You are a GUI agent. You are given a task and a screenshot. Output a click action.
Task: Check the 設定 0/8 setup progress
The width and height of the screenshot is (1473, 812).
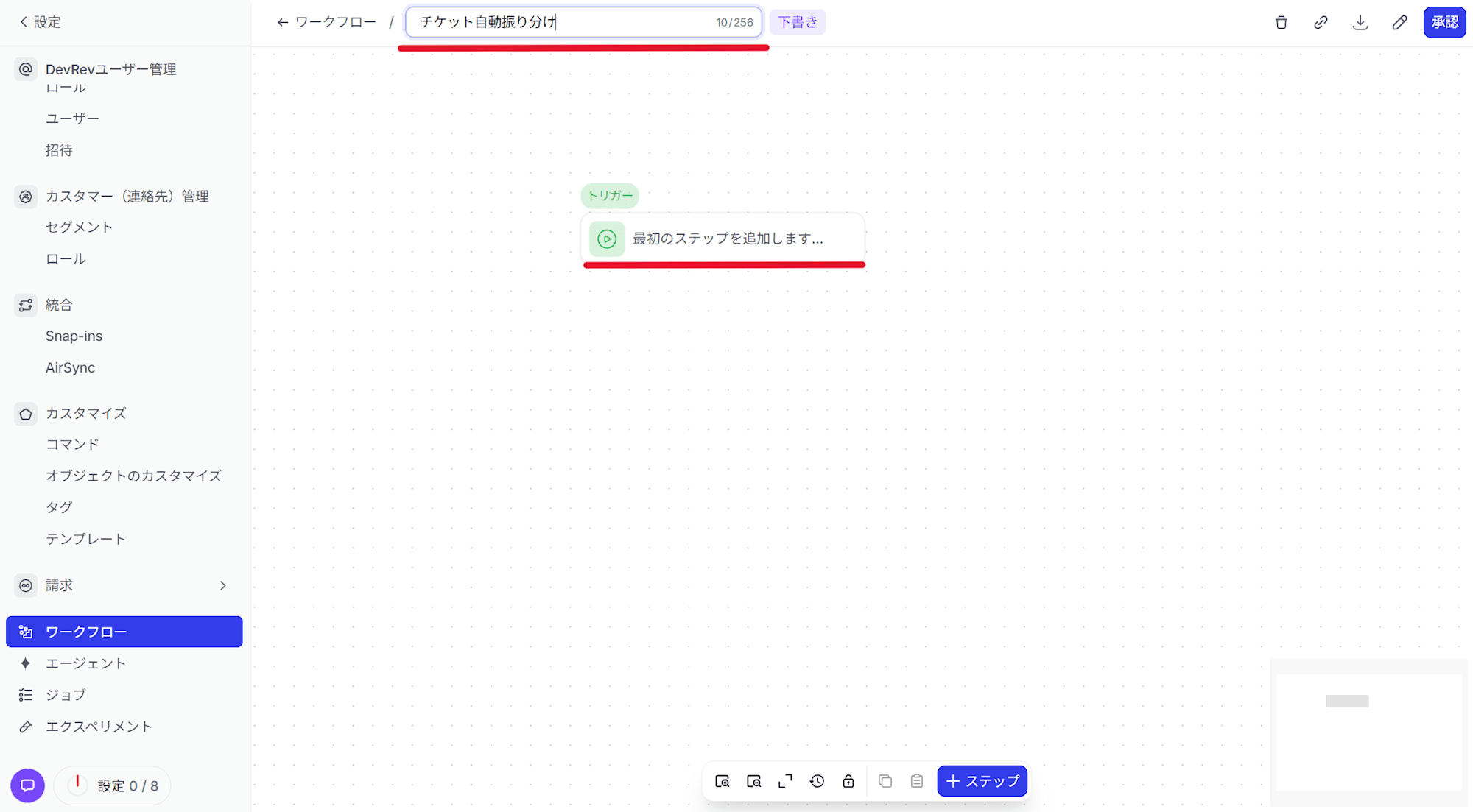tap(112, 785)
